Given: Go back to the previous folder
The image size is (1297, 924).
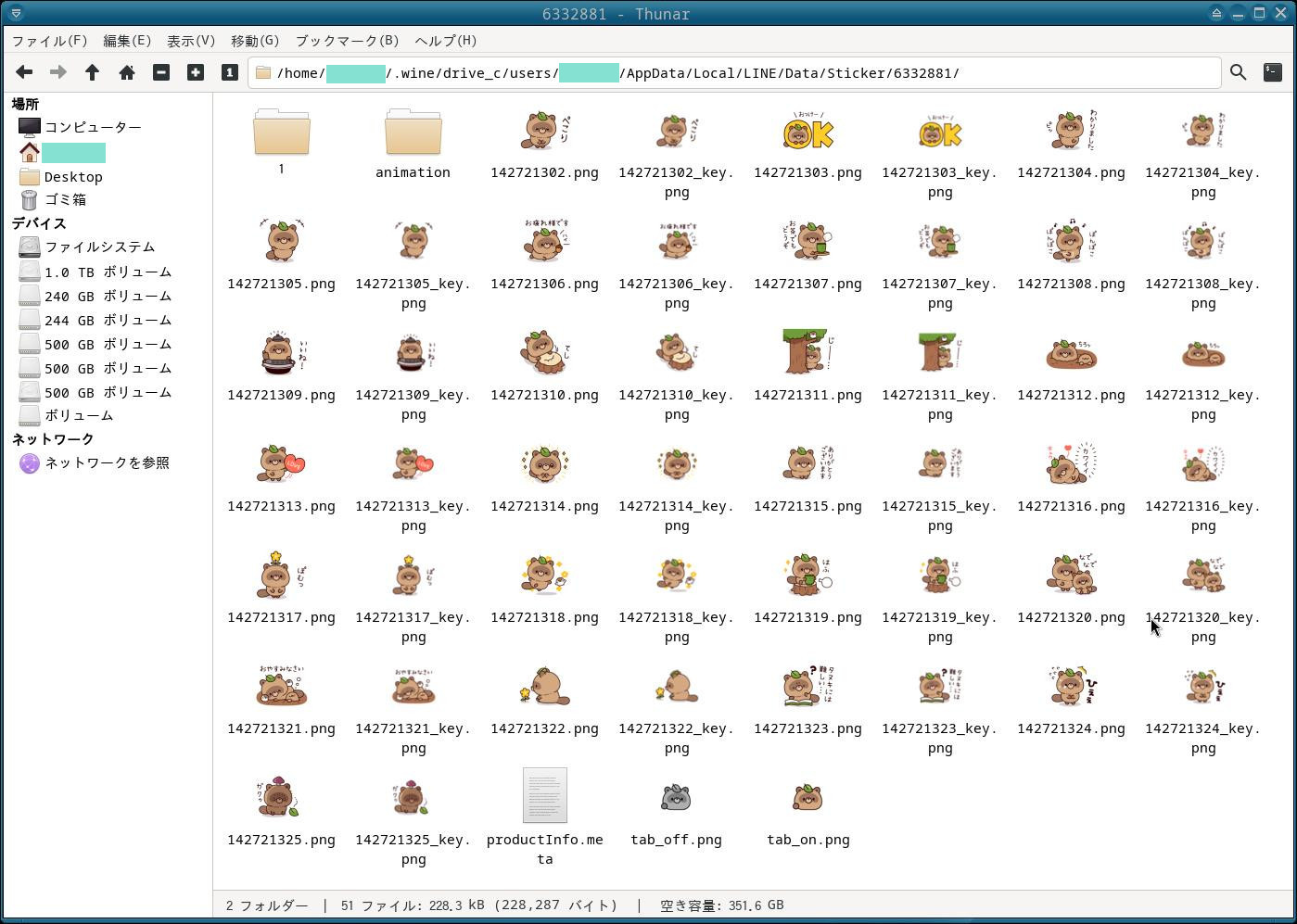Looking at the screenshot, I should pos(24,72).
